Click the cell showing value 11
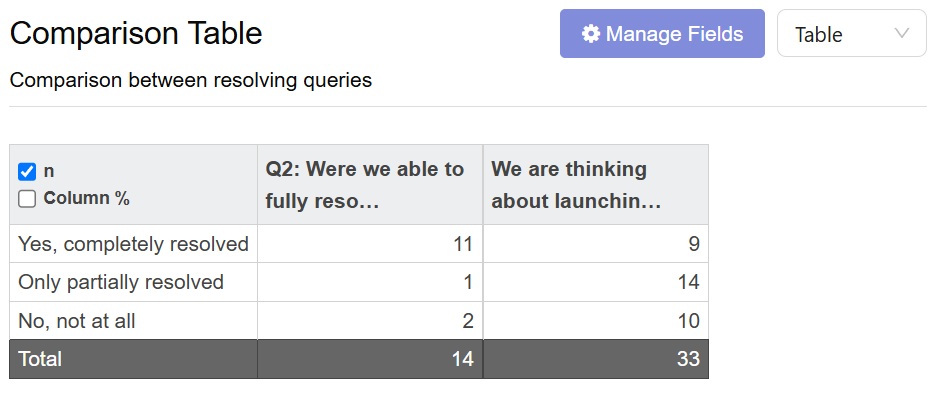 tap(370, 244)
